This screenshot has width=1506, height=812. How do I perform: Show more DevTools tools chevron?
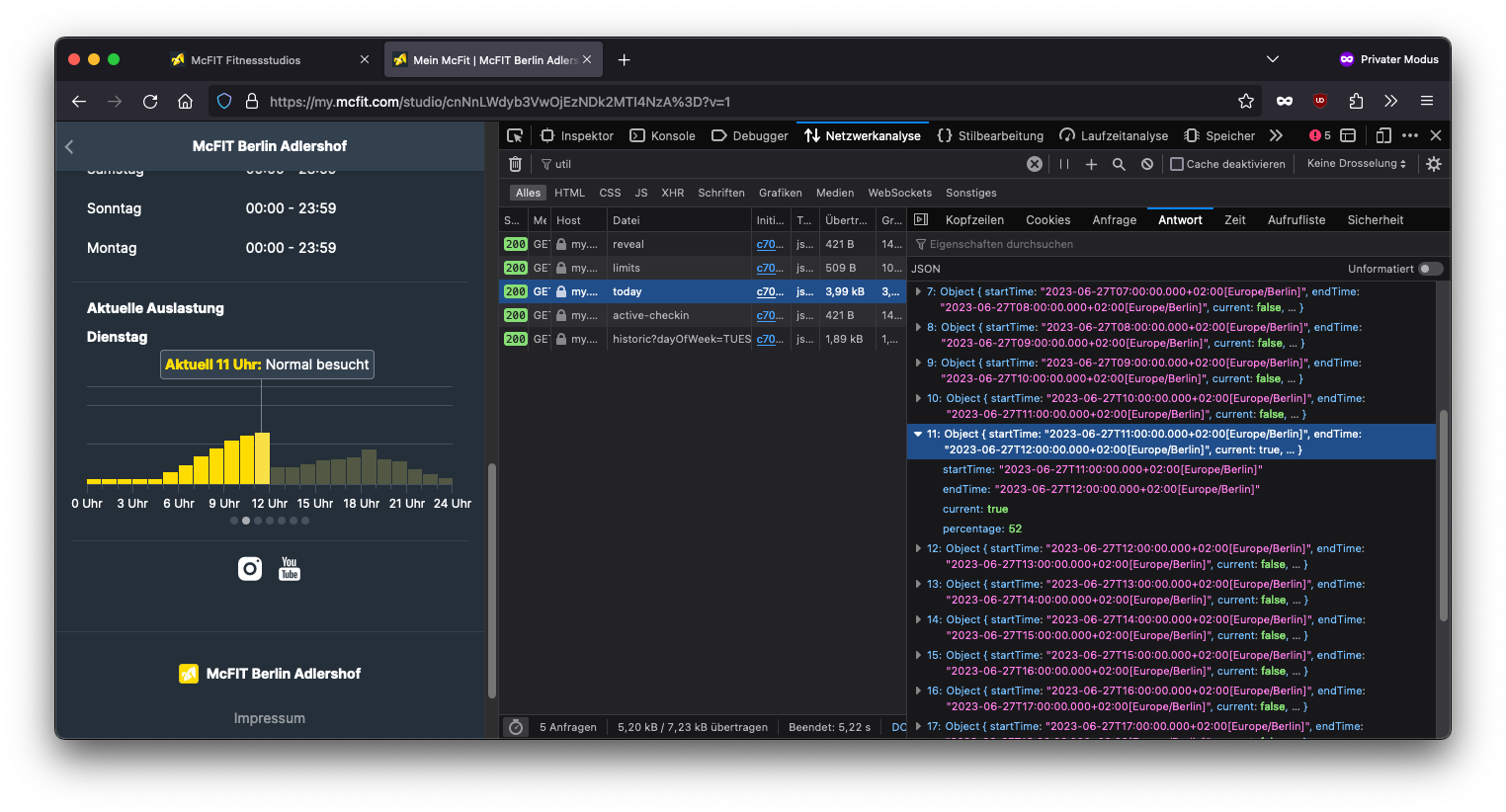pos(1276,135)
